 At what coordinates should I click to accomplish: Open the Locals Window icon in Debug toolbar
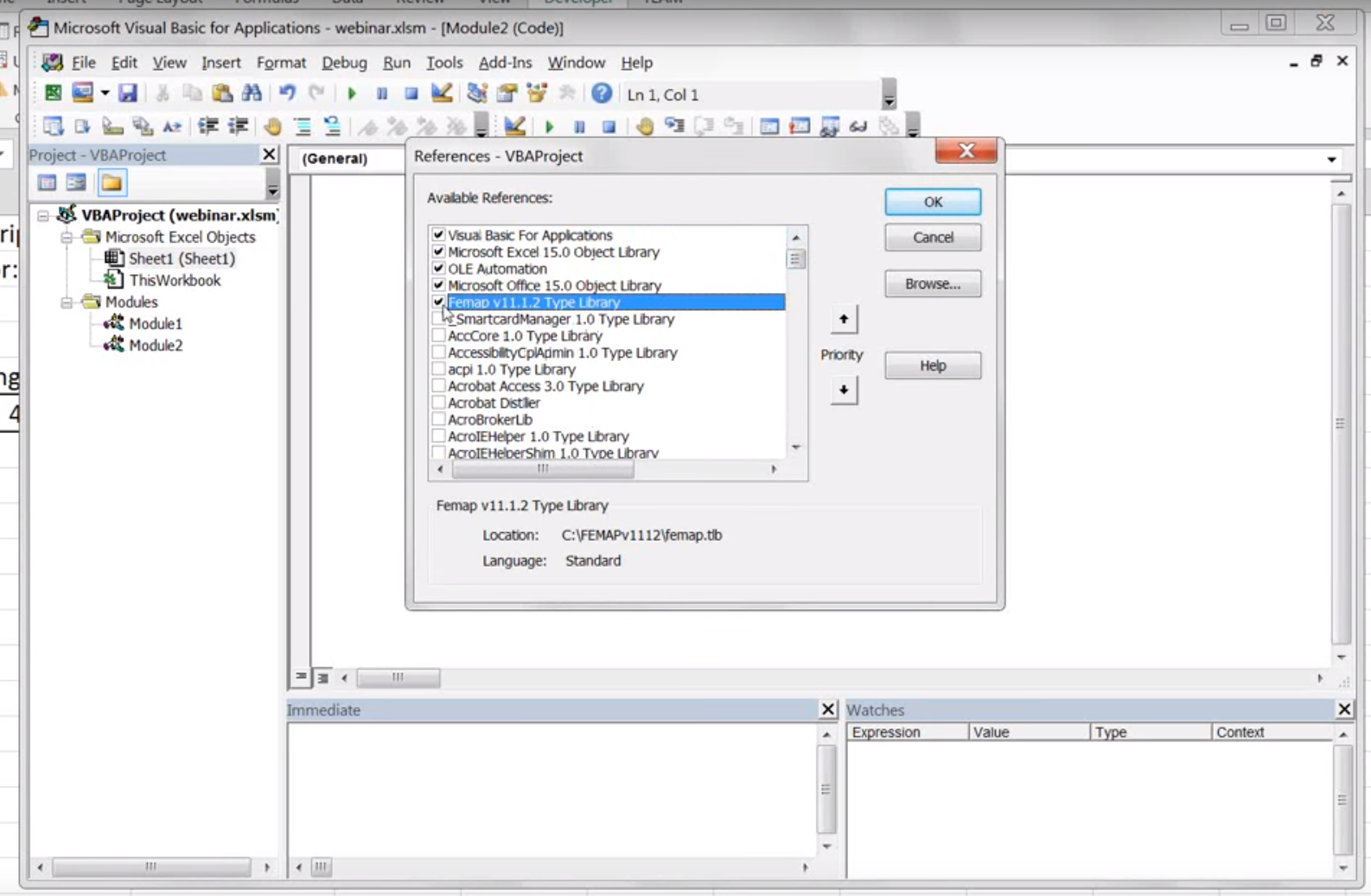point(768,126)
